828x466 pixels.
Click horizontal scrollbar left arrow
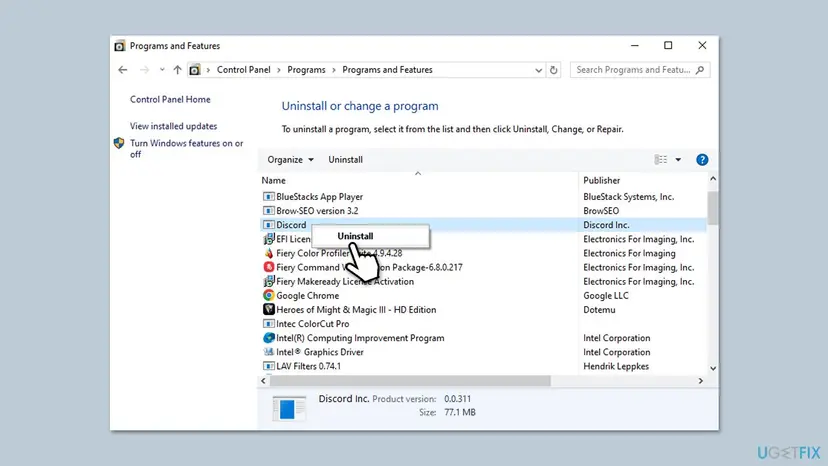pos(264,381)
